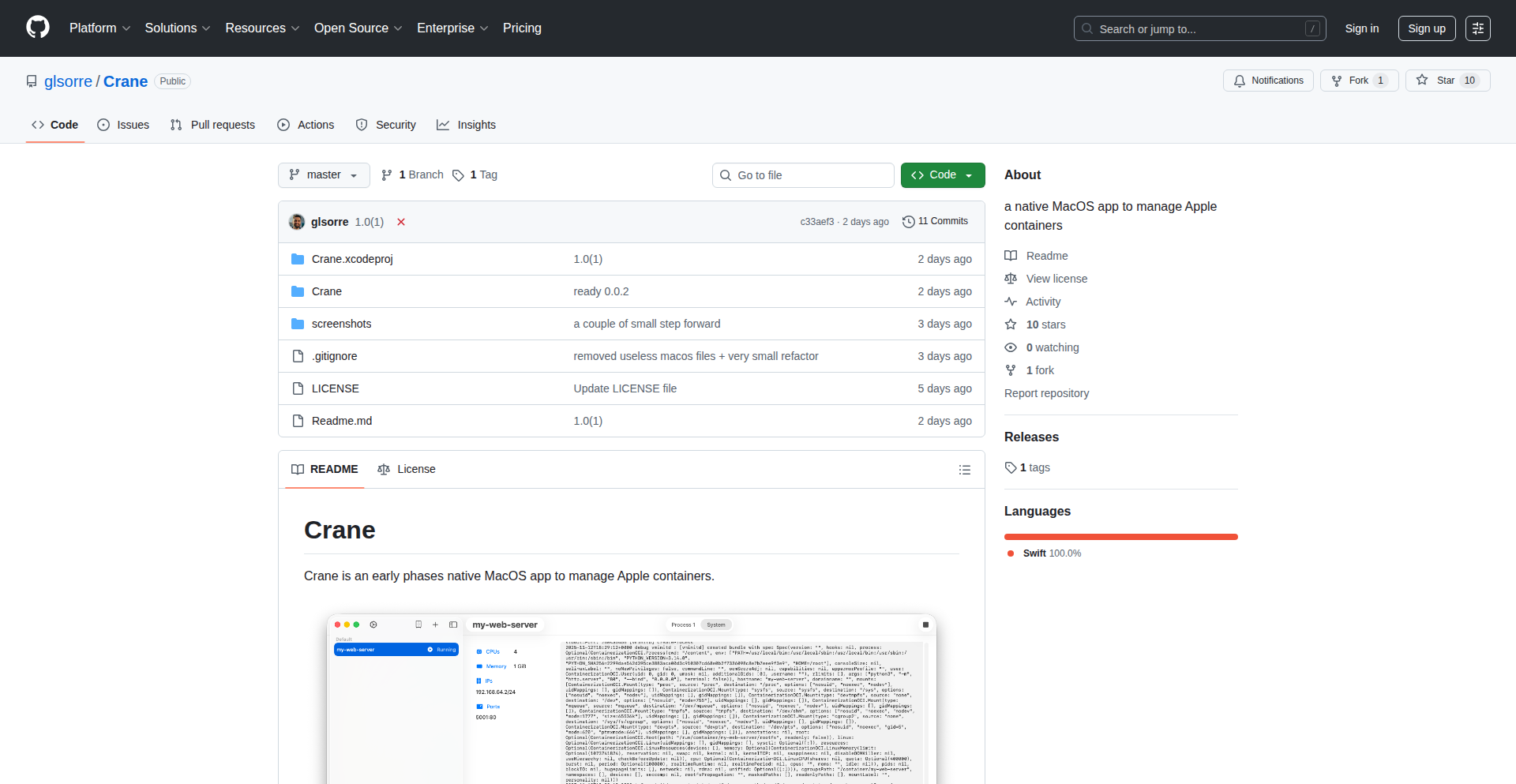Click the Notifications bell button
The height and width of the screenshot is (784, 1516).
click(1268, 81)
